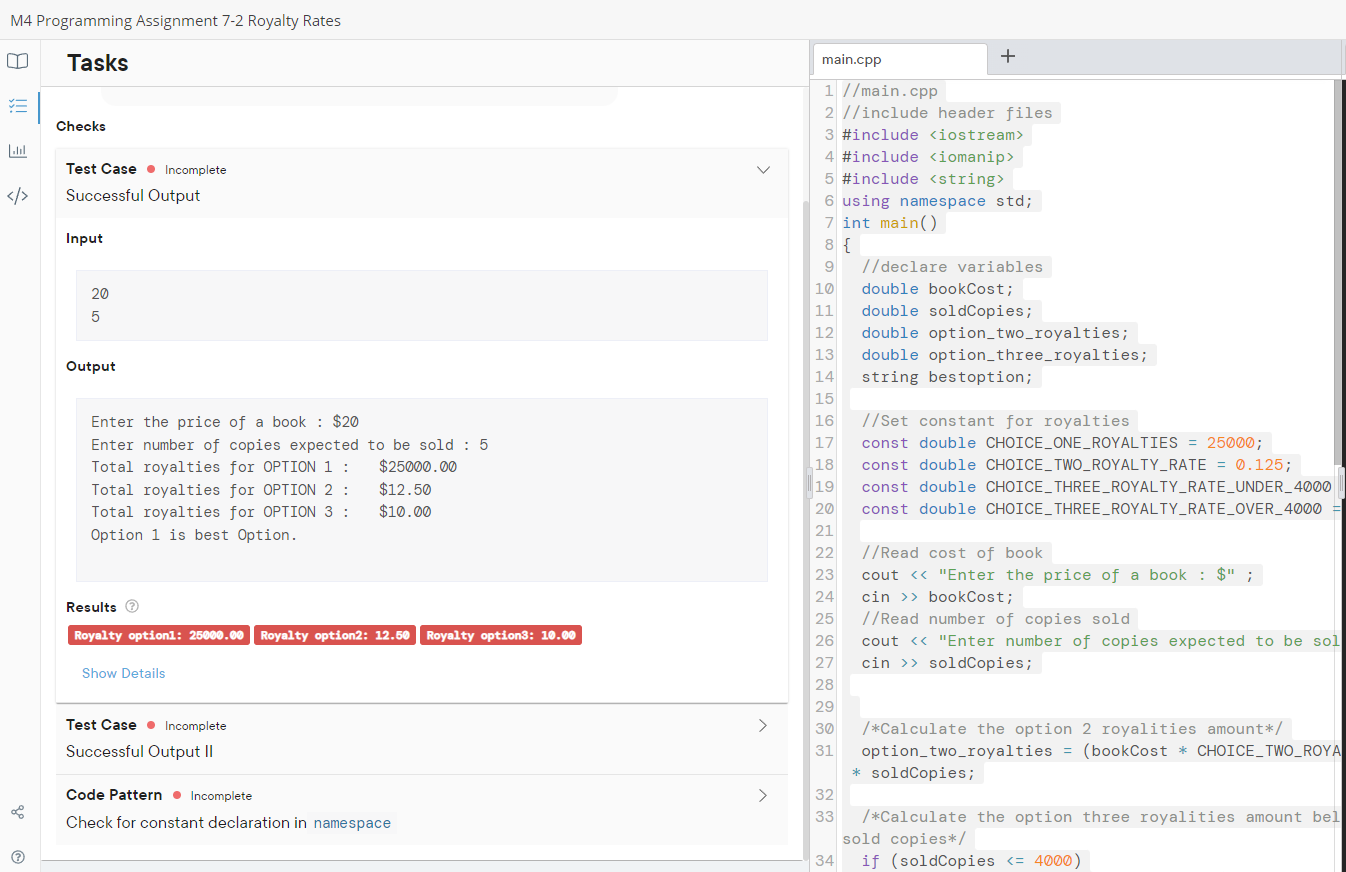Click the M4 Programming Assignment 7-2 title

(175, 20)
